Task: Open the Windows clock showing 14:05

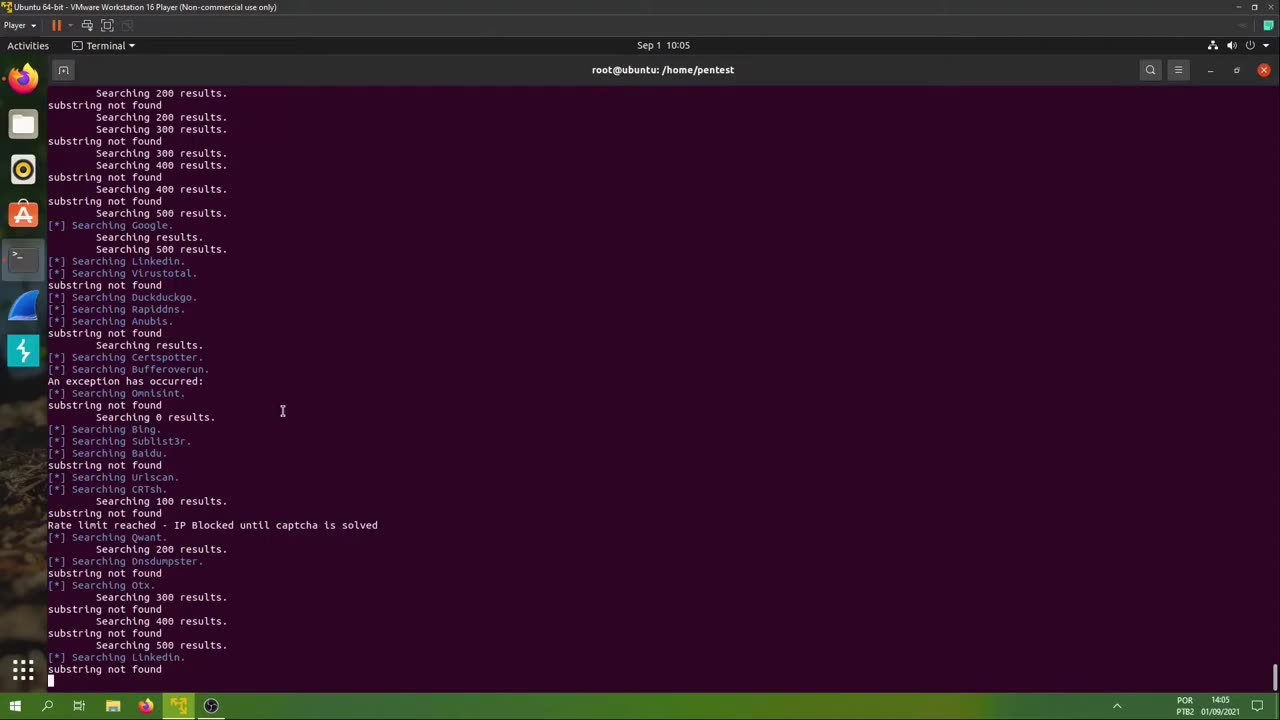Action: pos(1221,706)
